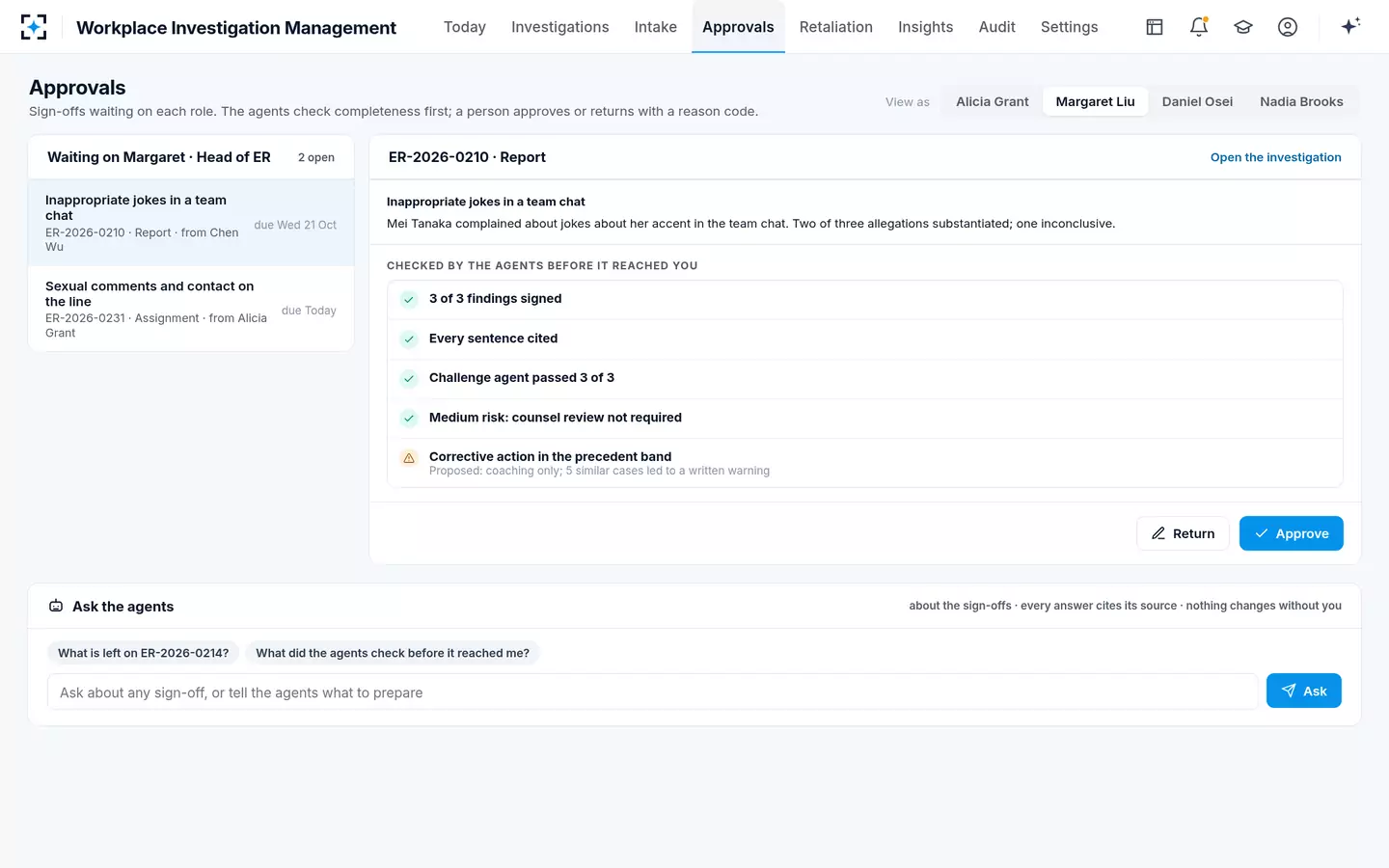Screen dimensions: 1389x868
Task: Click the Open the investigation link
Action: click(1276, 157)
